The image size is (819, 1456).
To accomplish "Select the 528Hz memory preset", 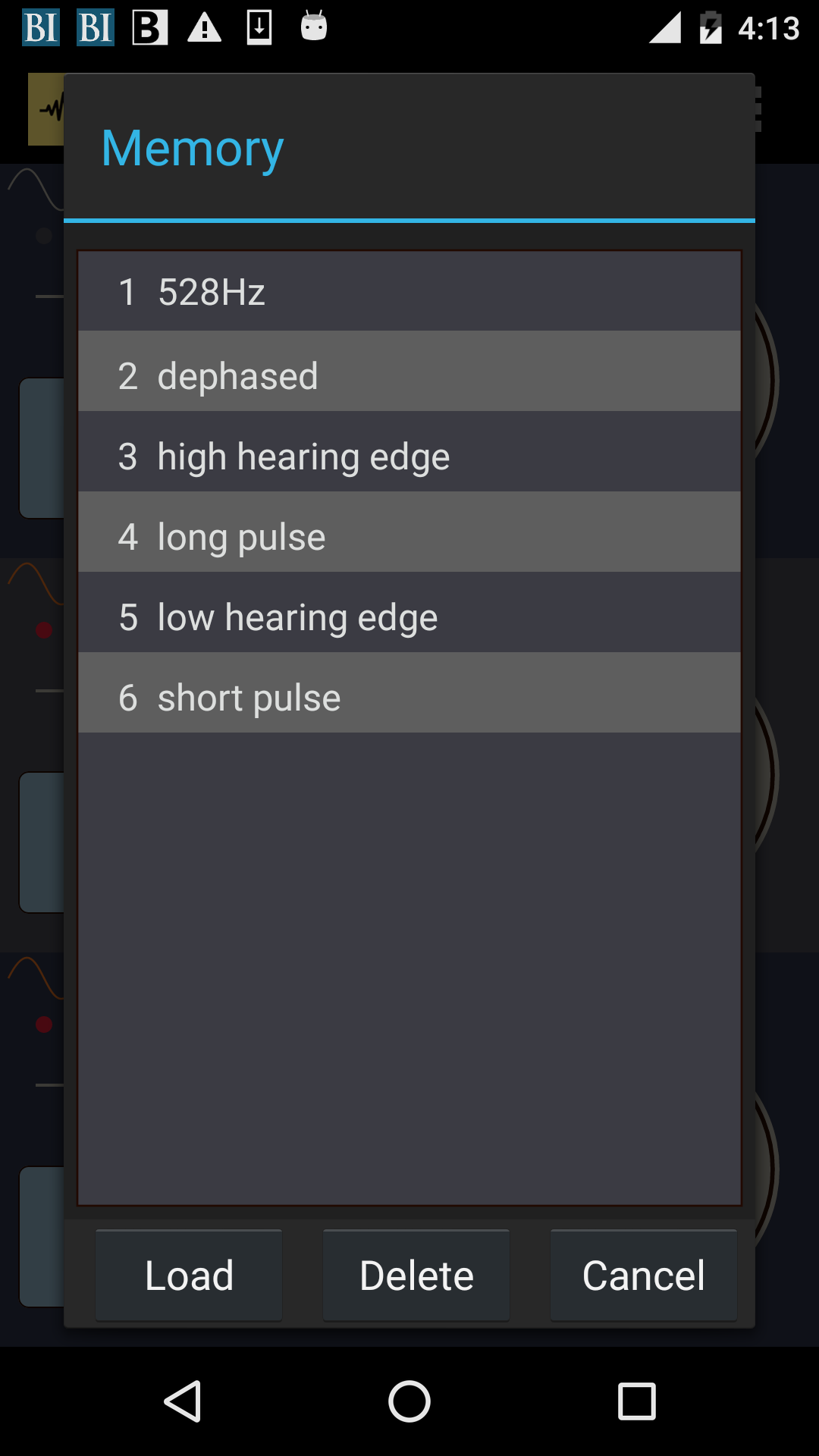I will (409, 292).
